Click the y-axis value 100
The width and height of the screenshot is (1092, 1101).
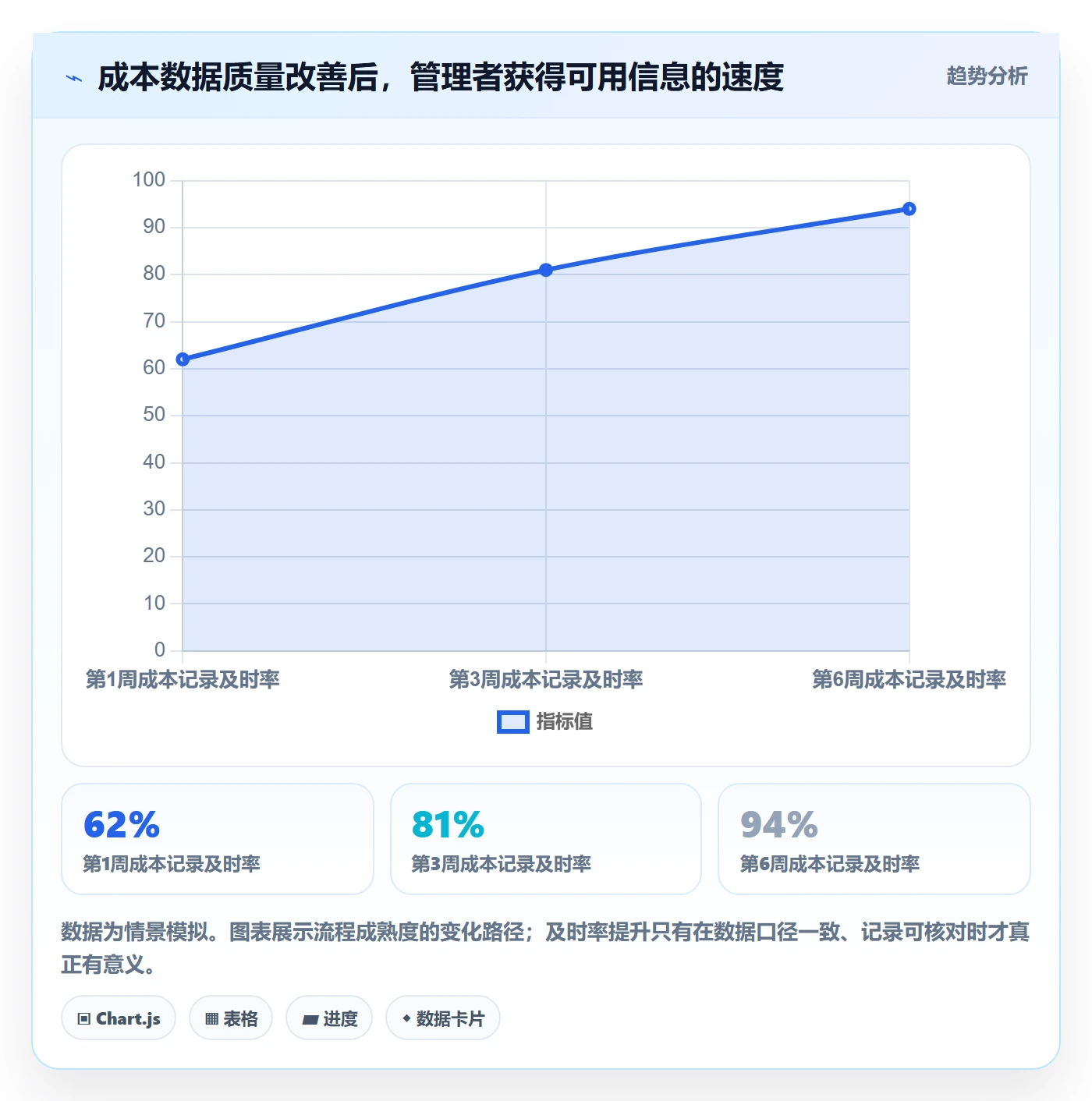tap(149, 180)
